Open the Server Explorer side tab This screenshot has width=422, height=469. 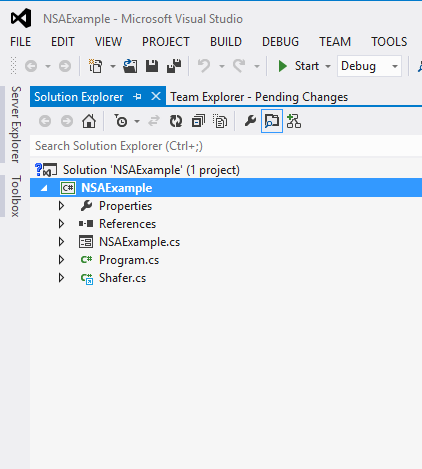(x=16, y=124)
